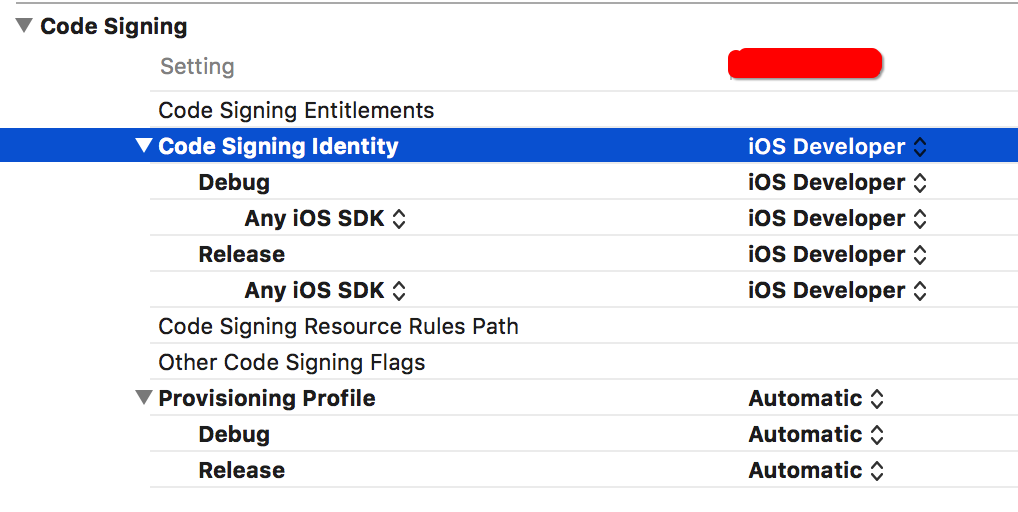
Task: Open Release provisioning profile Automatic dropdown
Action: 816,470
